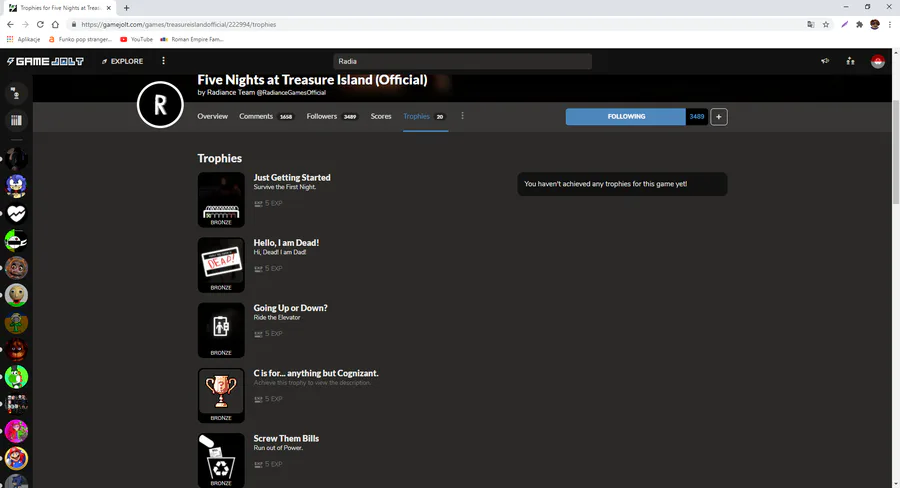Open the Extensions puzzle piece menu
This screenshot has height=488, width=900.
859,25
